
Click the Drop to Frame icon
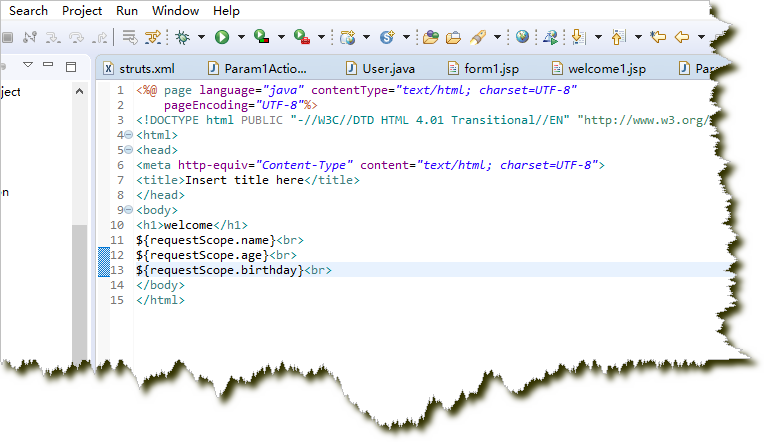pyautogui.click(x=130, y=37)
